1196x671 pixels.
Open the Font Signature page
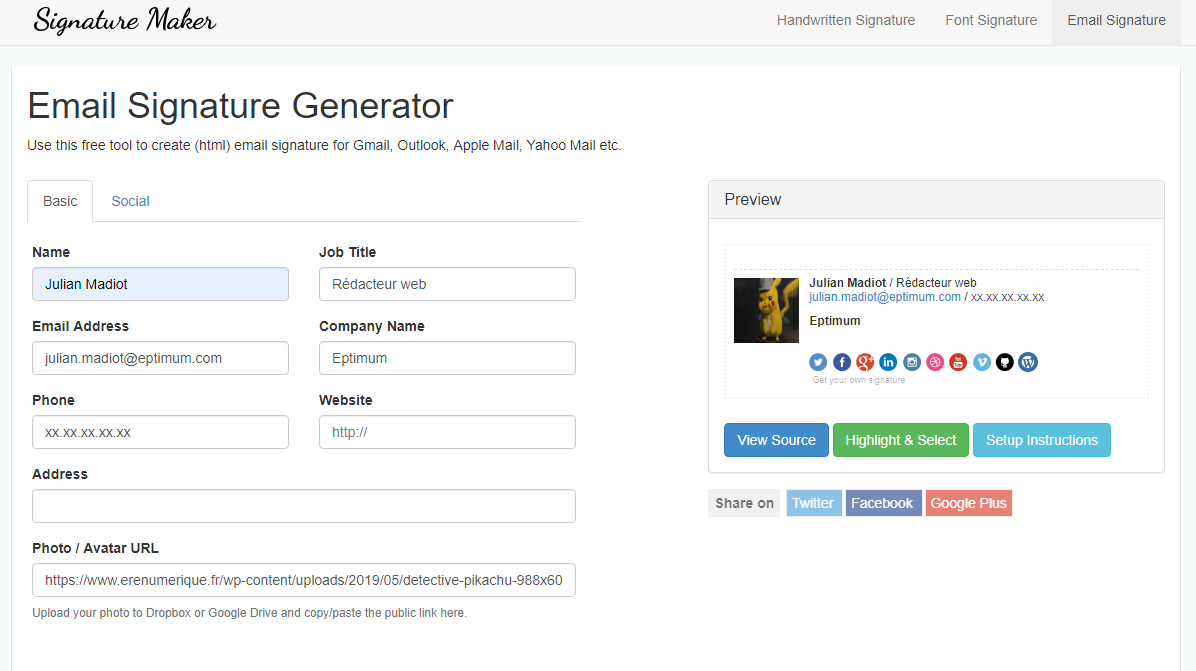coord(991,21)
